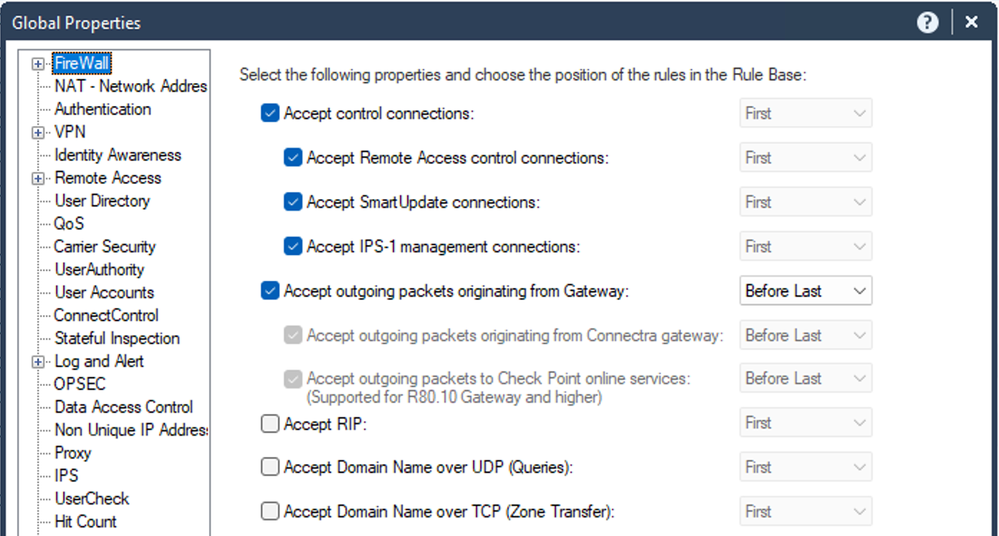
Task: Open the help question mark icon
Action: coord(928,23)
